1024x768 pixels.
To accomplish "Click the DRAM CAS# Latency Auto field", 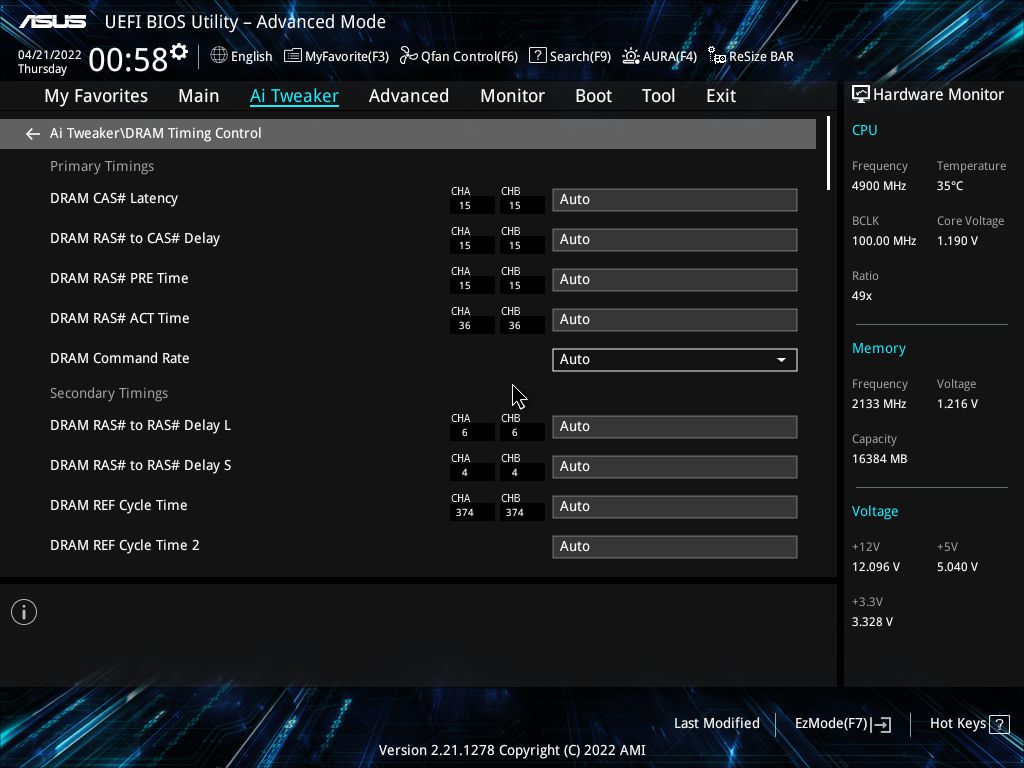I will click(675, 200).
